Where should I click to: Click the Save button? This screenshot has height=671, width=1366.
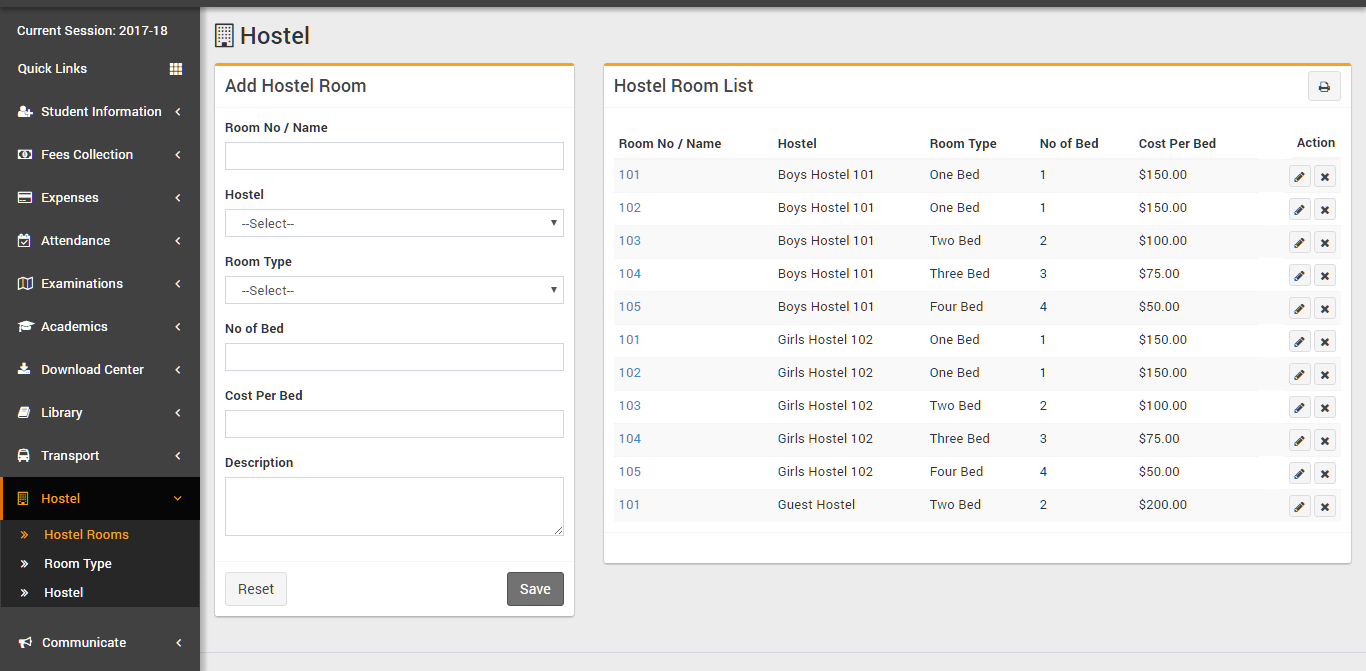[x=535, y=589]
